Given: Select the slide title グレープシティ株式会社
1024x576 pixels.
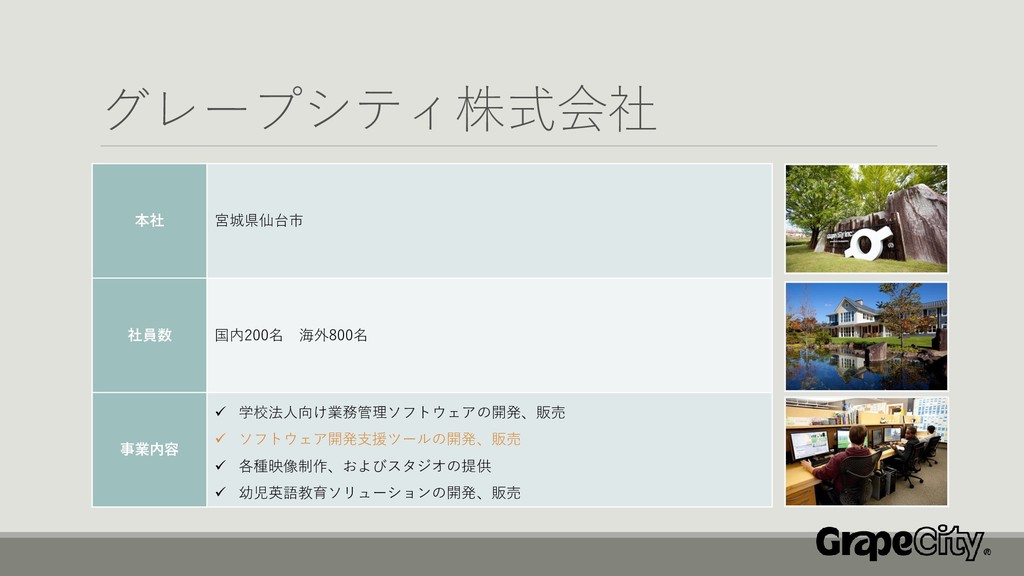Looking at the screenshot, I should [x=381, y=109].
